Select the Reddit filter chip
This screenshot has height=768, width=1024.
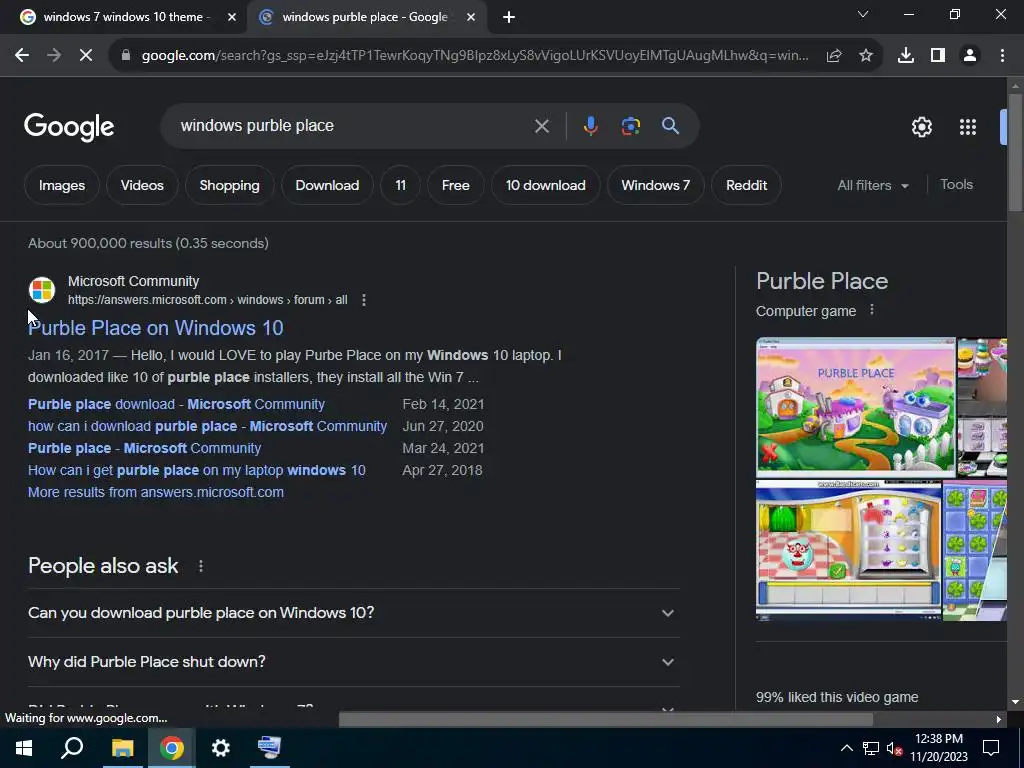(746, 185)
